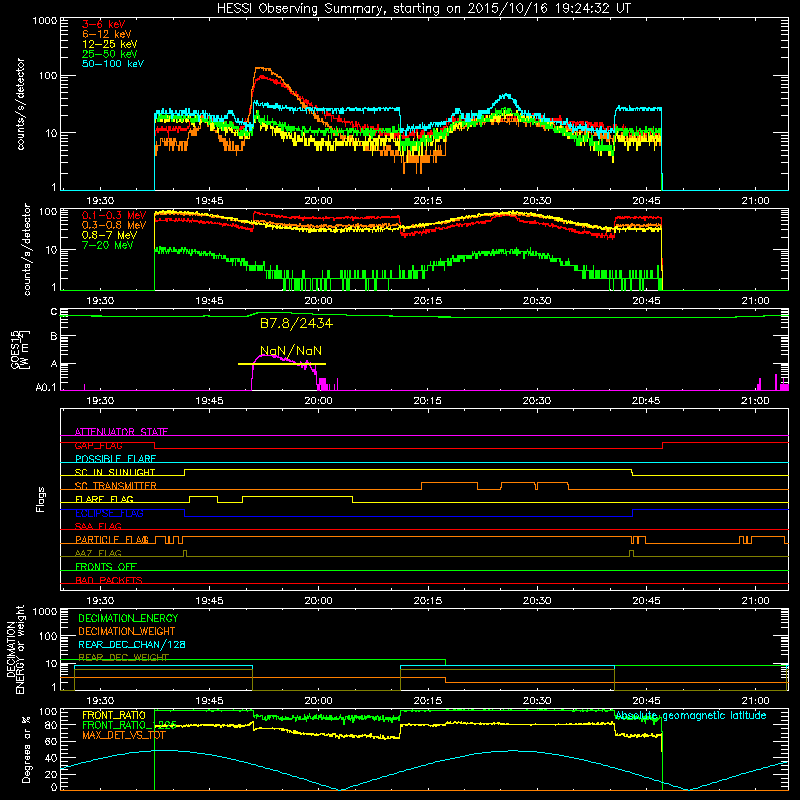
Task: Pick the AAZ_FLAG label
Action: pyautogui.click(x=98, y=553)
